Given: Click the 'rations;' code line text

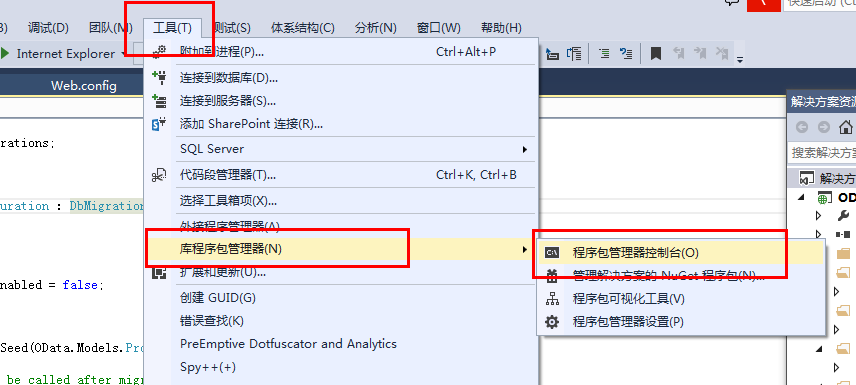Looking at the screenshot, I should click(27, 144).
